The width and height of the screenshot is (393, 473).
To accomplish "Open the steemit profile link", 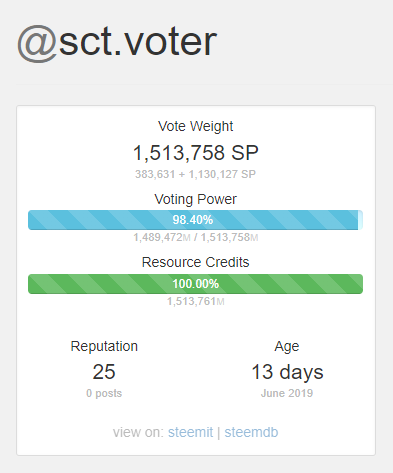I will (x=190, y=432).
